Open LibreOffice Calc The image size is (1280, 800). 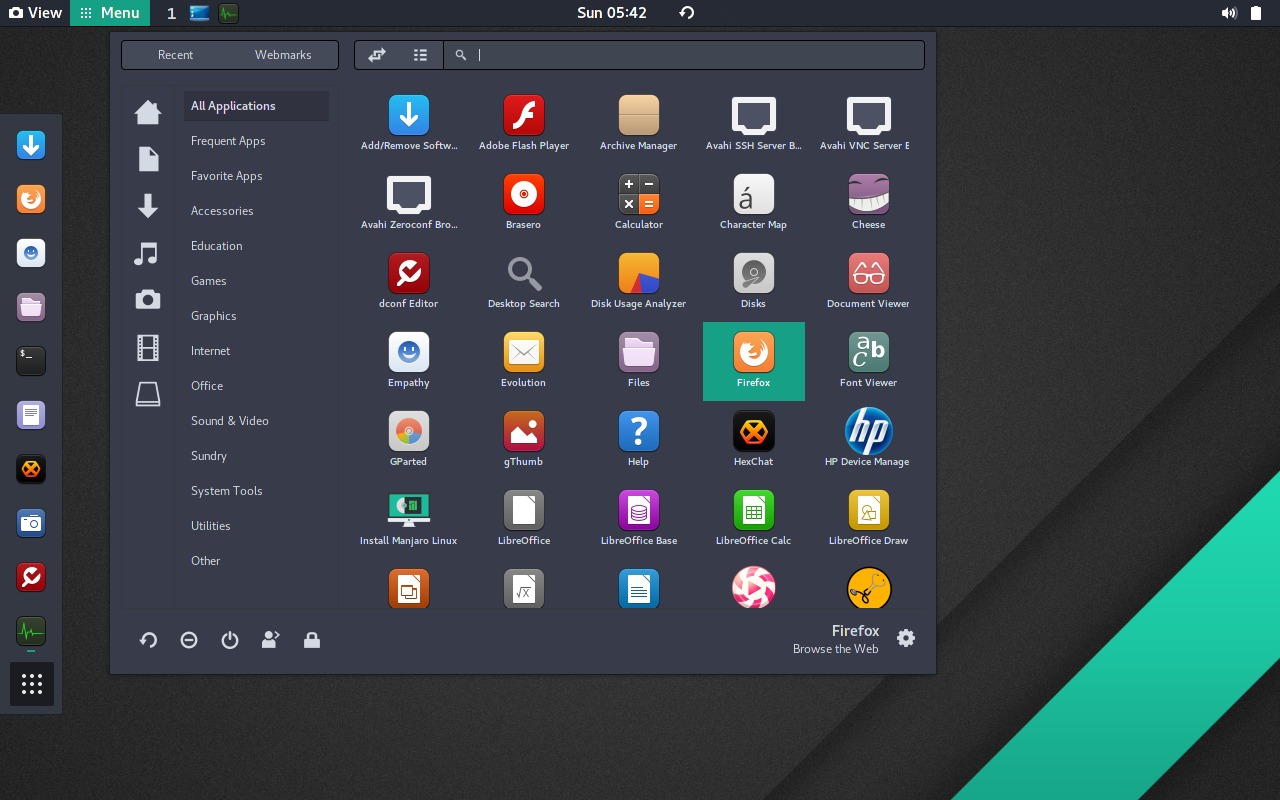point(753,516)
